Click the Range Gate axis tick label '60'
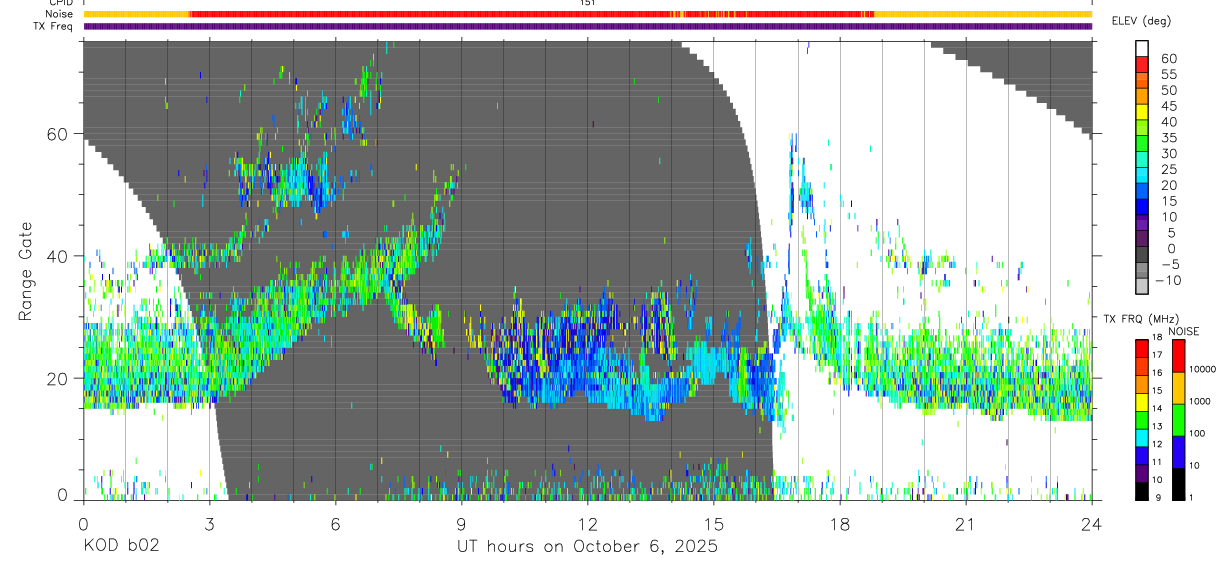 58,133
